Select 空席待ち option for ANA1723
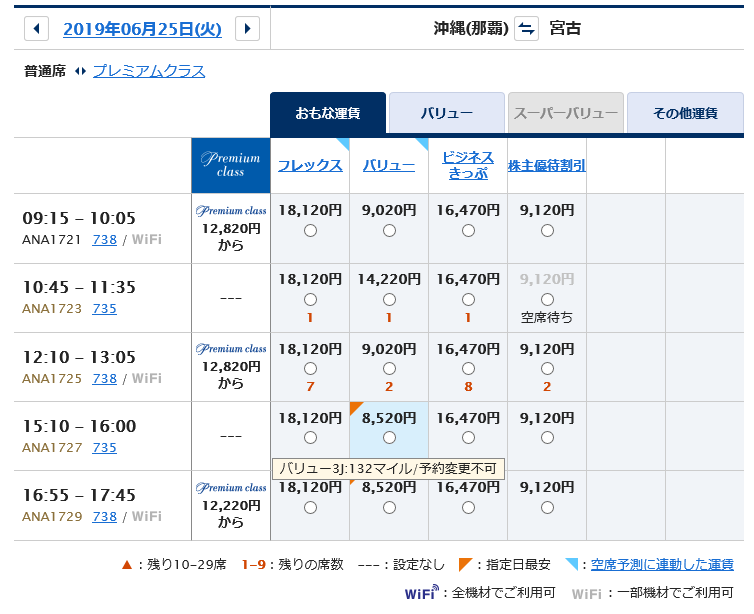Screen dimensions: 754x614 (547, 300)
